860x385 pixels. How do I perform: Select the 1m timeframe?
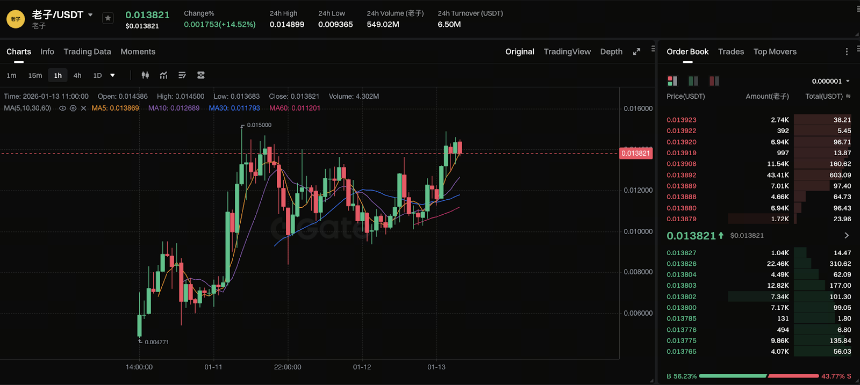tap(12, 75)
